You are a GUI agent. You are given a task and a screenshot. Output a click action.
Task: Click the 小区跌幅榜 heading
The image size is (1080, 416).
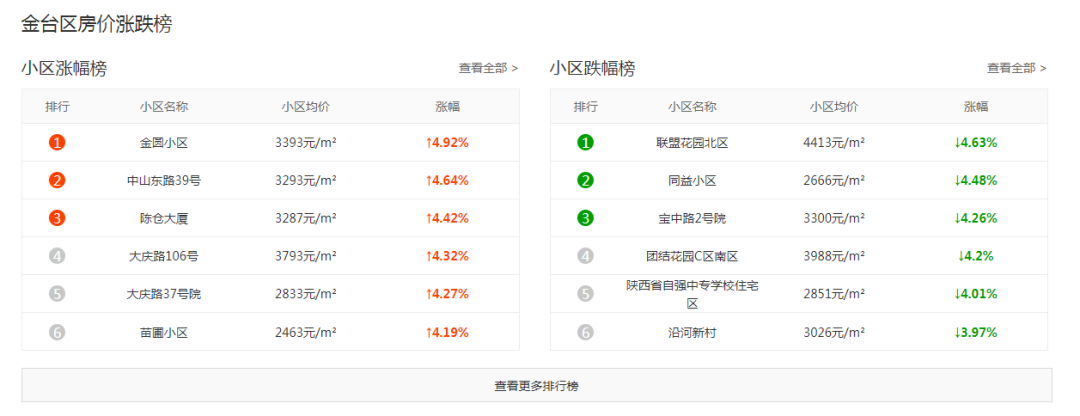click(592, 69)
